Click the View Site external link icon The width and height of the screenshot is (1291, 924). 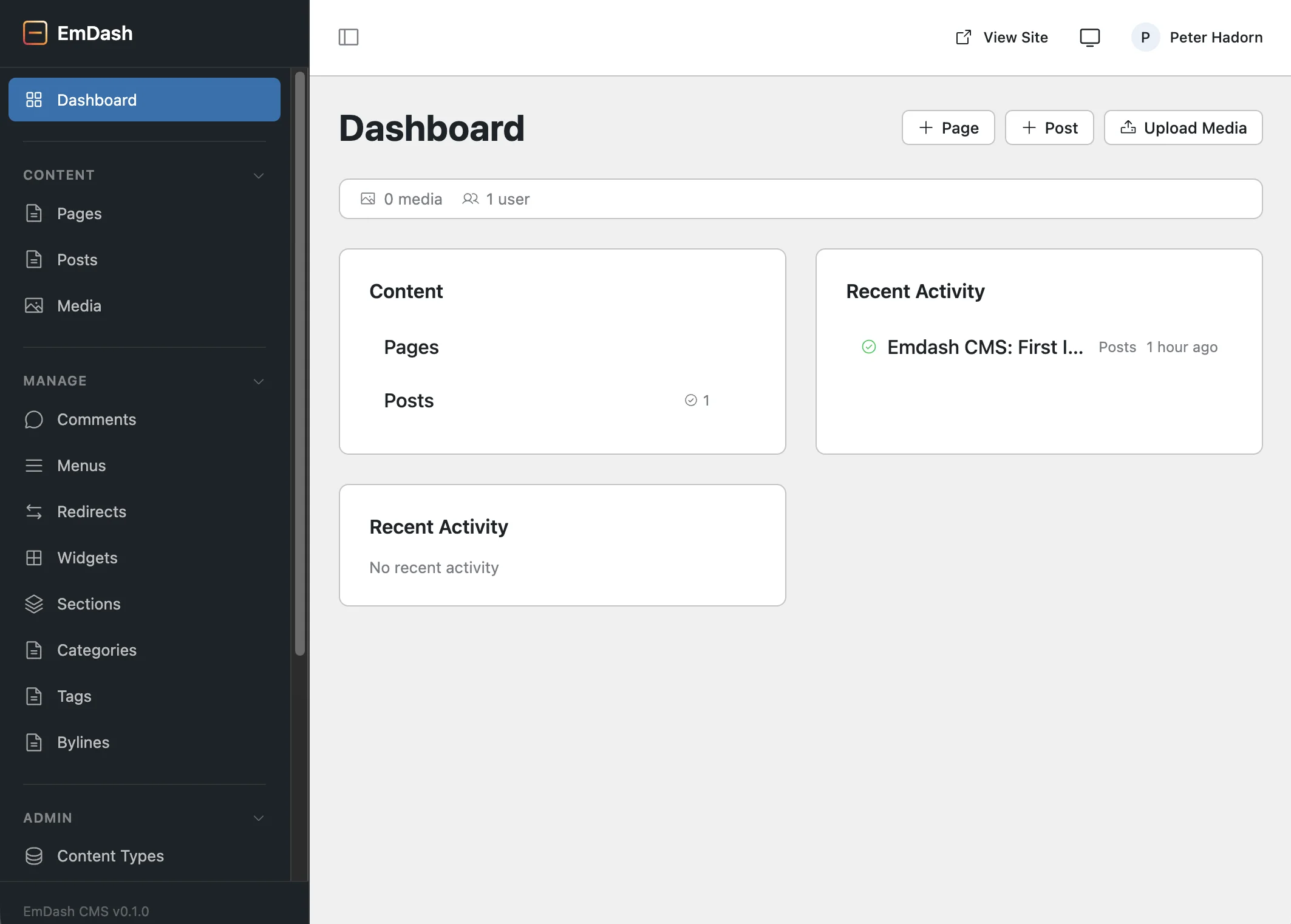click(964, 37)
